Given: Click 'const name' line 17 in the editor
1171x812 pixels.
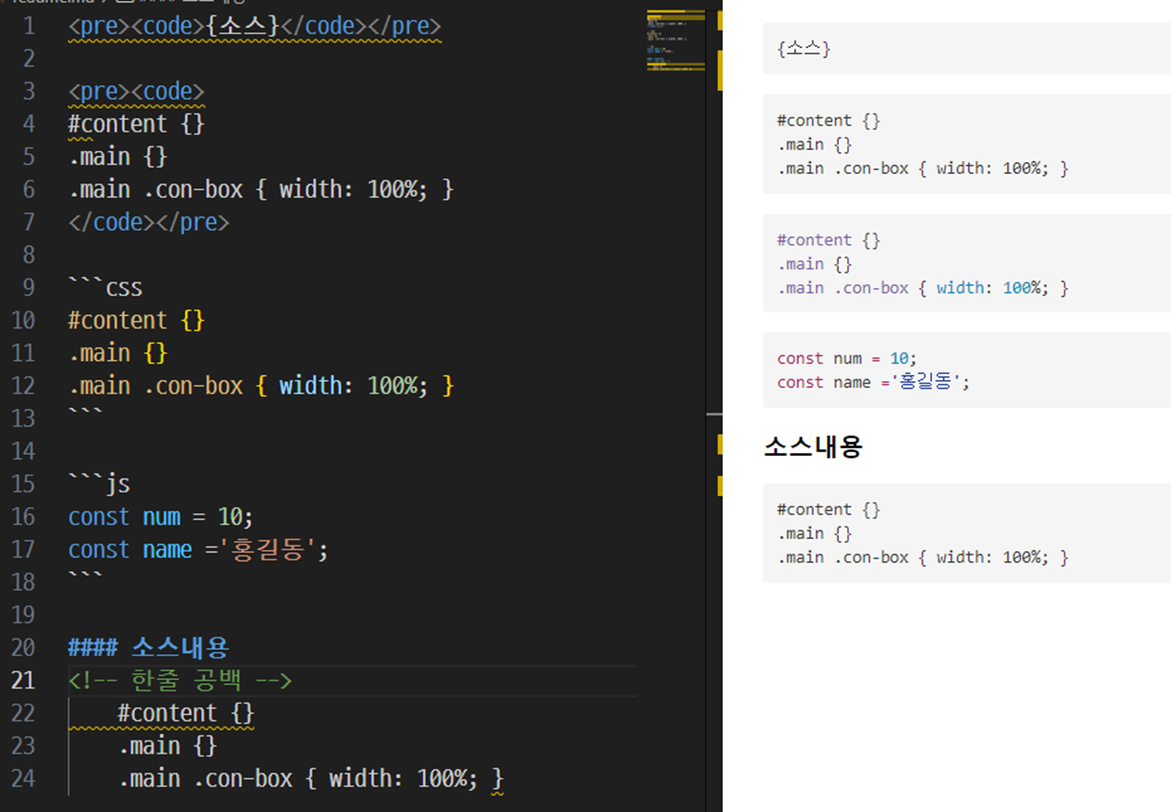Looking at the screenshot, I should coord(198,550).
